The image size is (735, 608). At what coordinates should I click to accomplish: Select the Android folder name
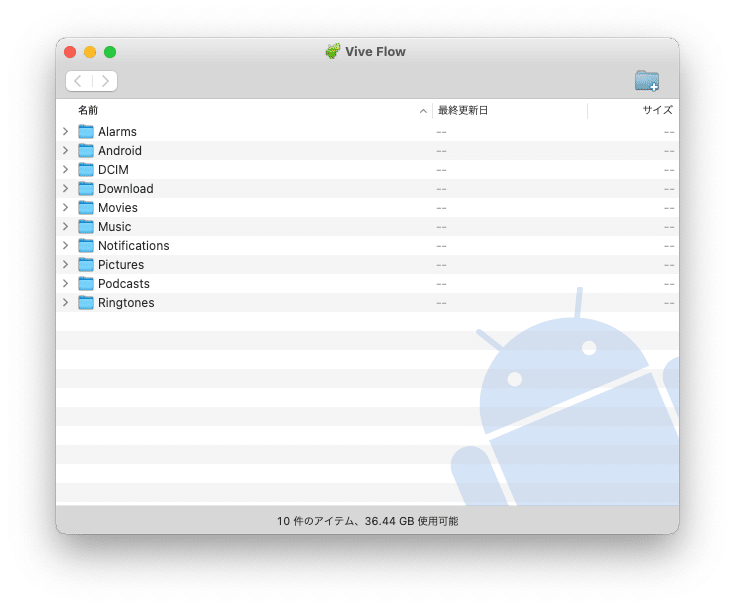coord(120,150)
